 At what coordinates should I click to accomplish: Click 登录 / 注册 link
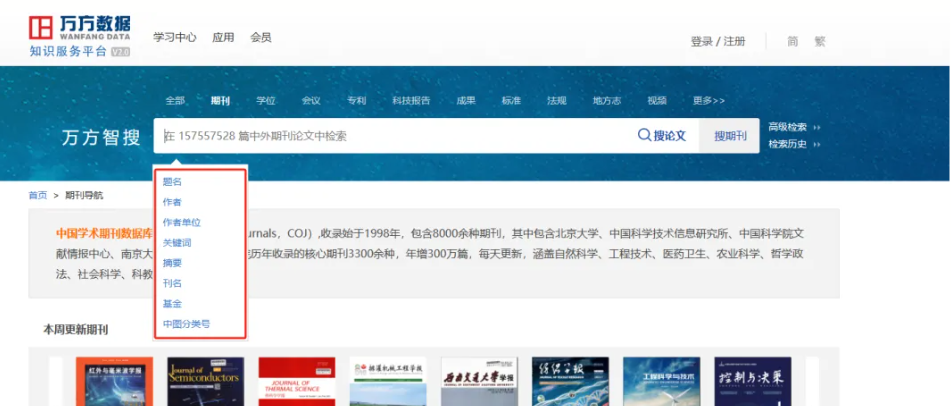pos(718,41)
